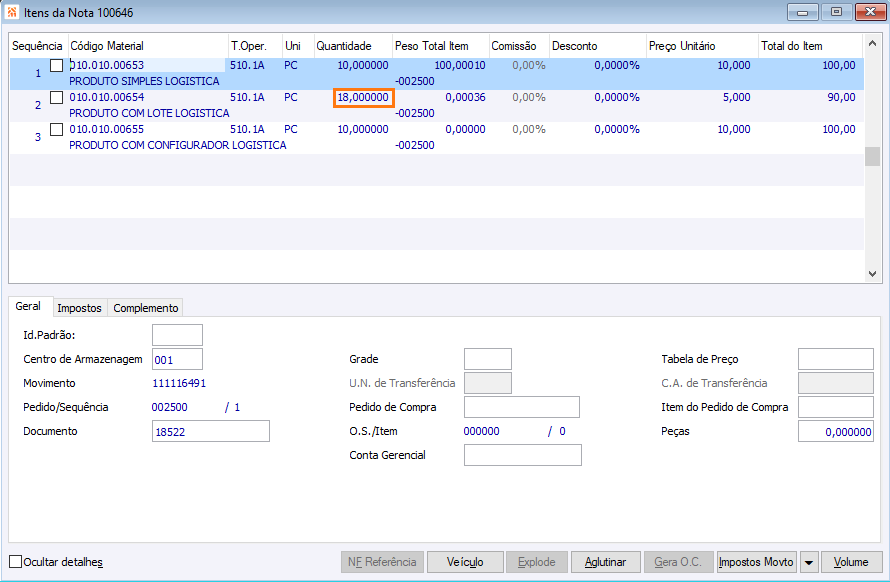Focus the Grade input field
The image size is (890, 582).
point(488,359)
